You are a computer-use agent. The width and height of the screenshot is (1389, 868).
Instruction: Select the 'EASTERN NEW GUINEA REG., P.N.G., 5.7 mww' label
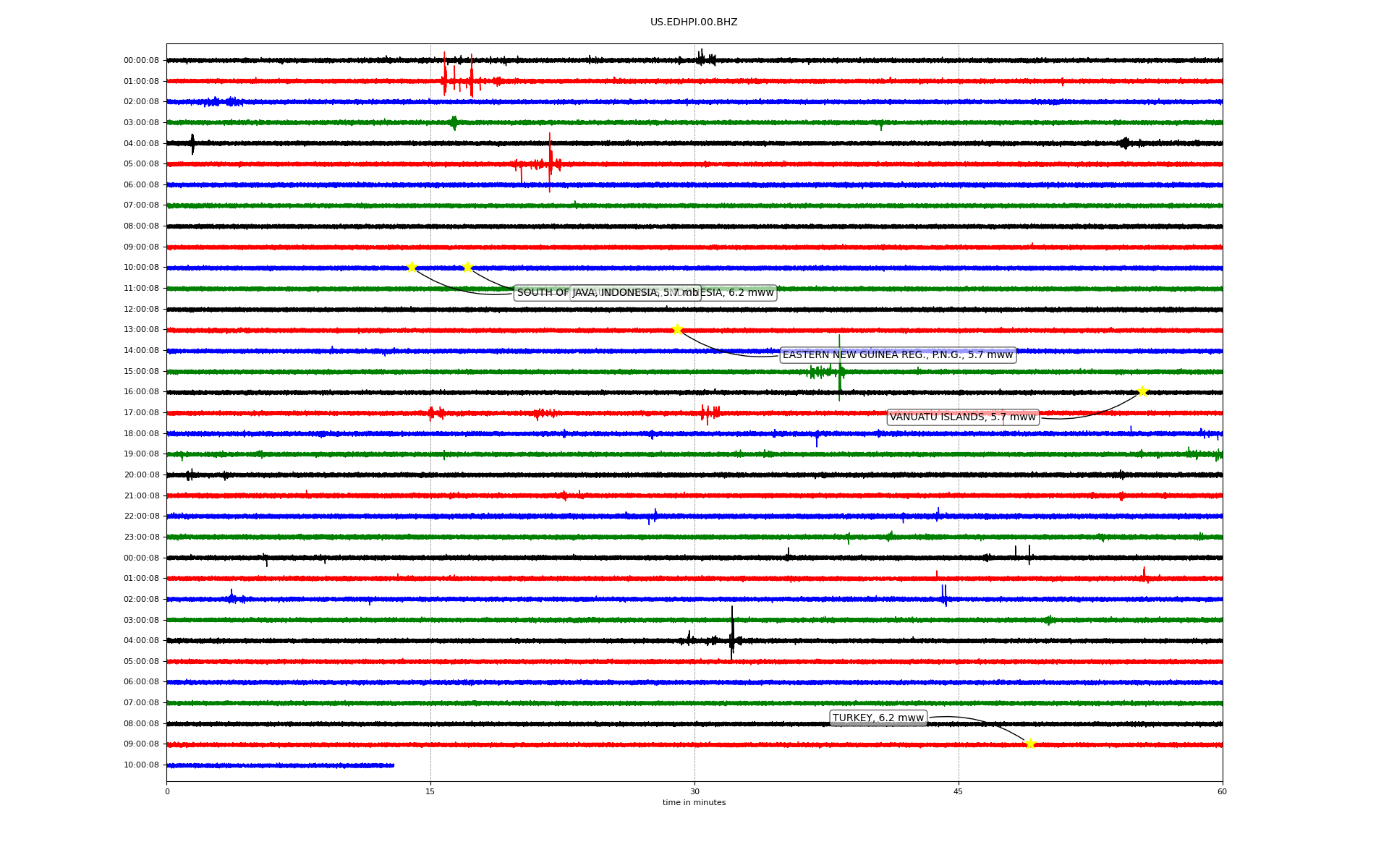tap(898, 355)
